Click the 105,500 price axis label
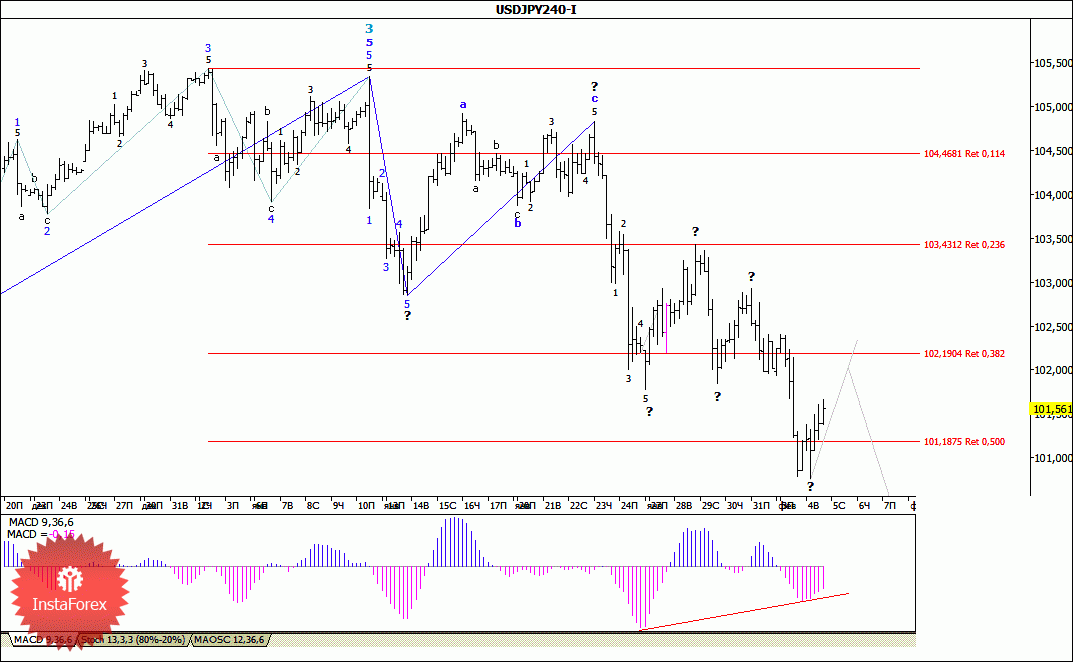 point(1052,63)
